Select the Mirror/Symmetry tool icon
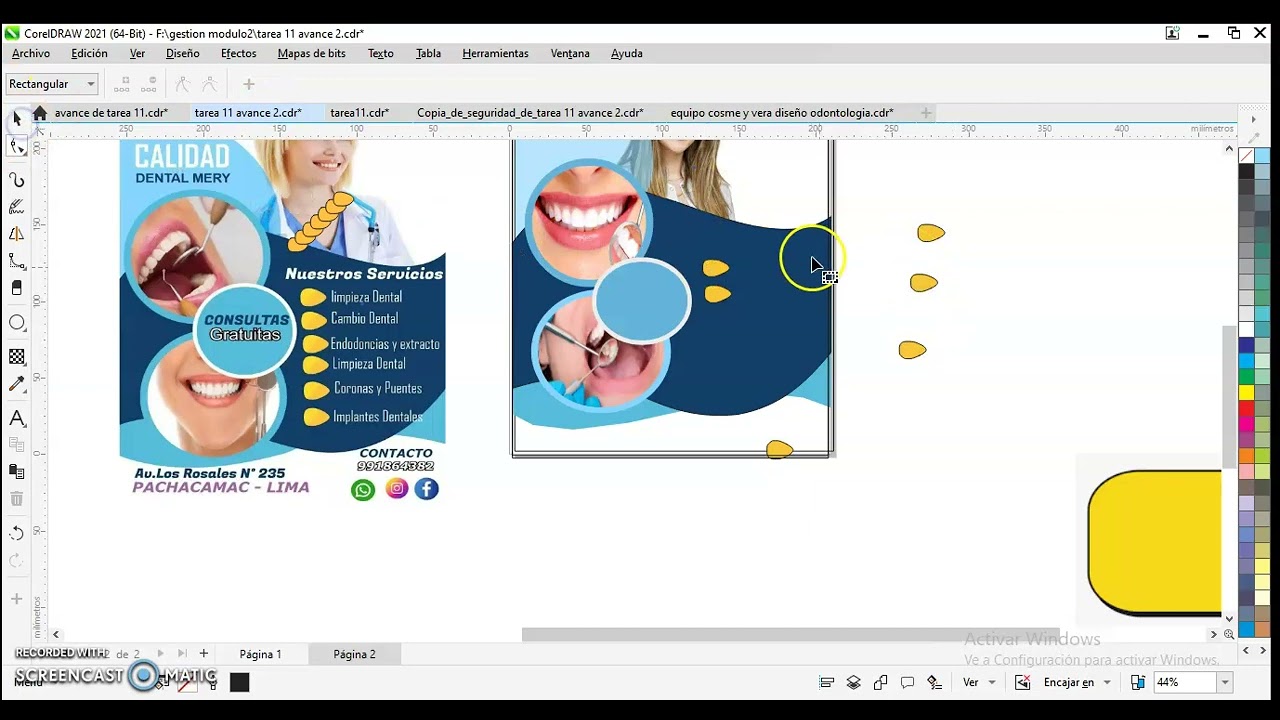The height and width of the screenshot is (720, 1280). [16, 234]
